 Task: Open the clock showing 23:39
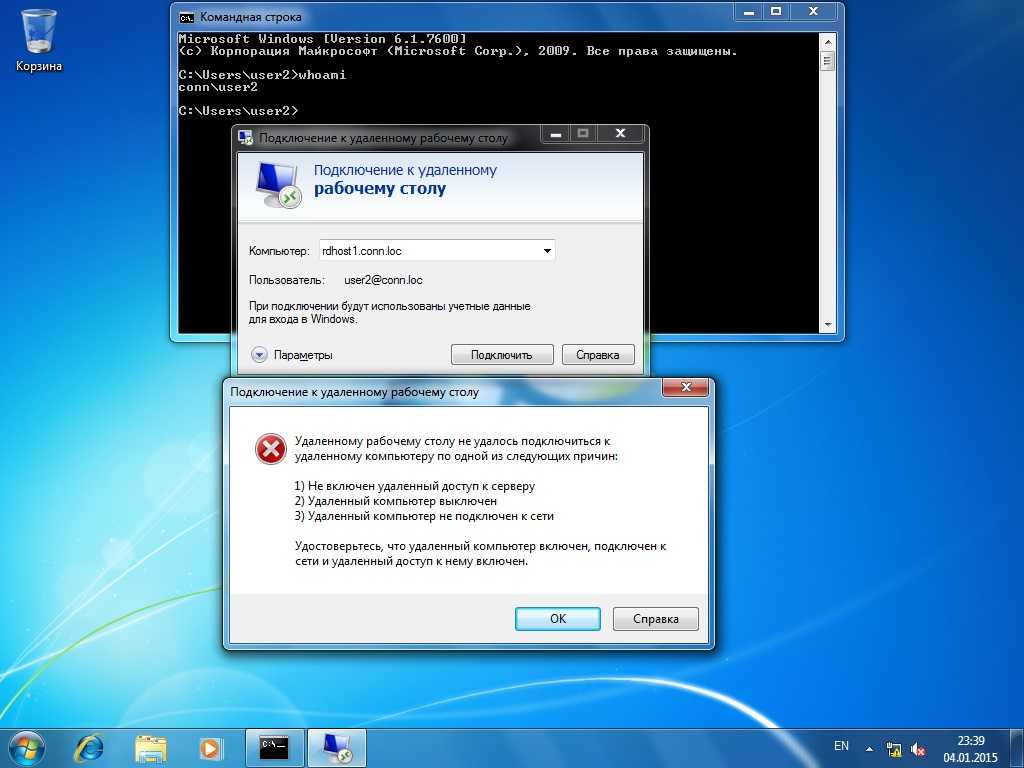[x=970, y=741]
